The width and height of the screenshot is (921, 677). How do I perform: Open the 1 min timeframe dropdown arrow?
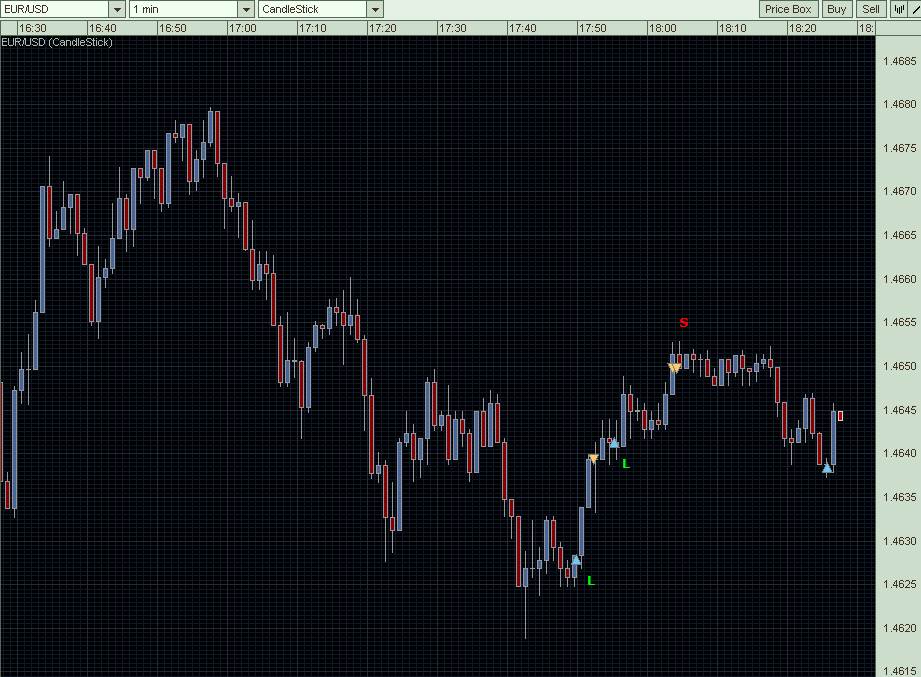pos(247,9)
